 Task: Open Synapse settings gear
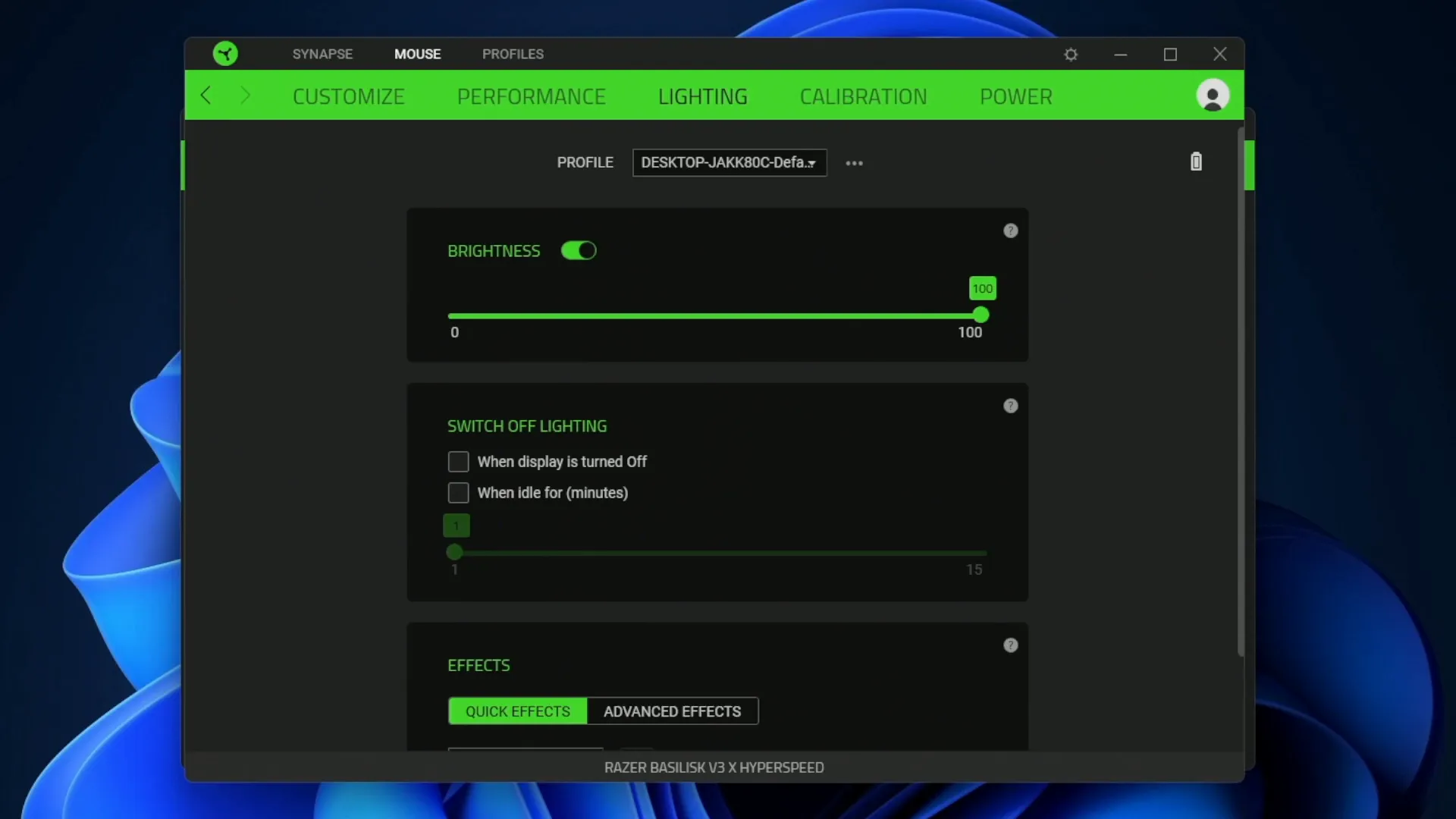1071,55
